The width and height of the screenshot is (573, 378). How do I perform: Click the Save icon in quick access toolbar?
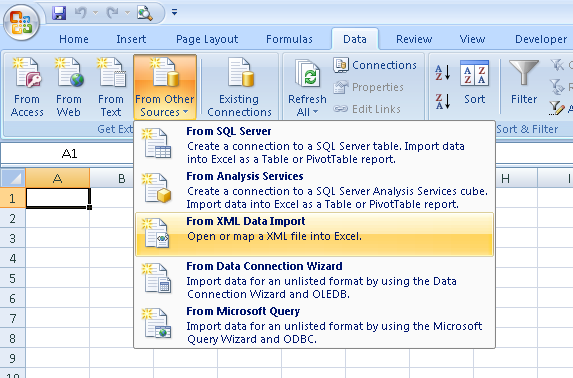pyautogui.click(x=59, y=13)
